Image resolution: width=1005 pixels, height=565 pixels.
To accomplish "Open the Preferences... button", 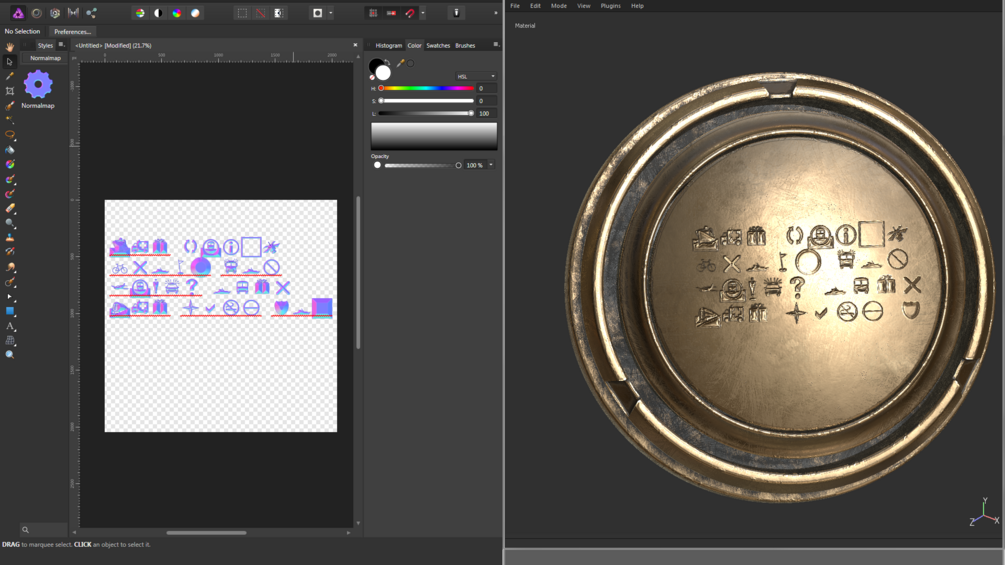I will [72, 31].
